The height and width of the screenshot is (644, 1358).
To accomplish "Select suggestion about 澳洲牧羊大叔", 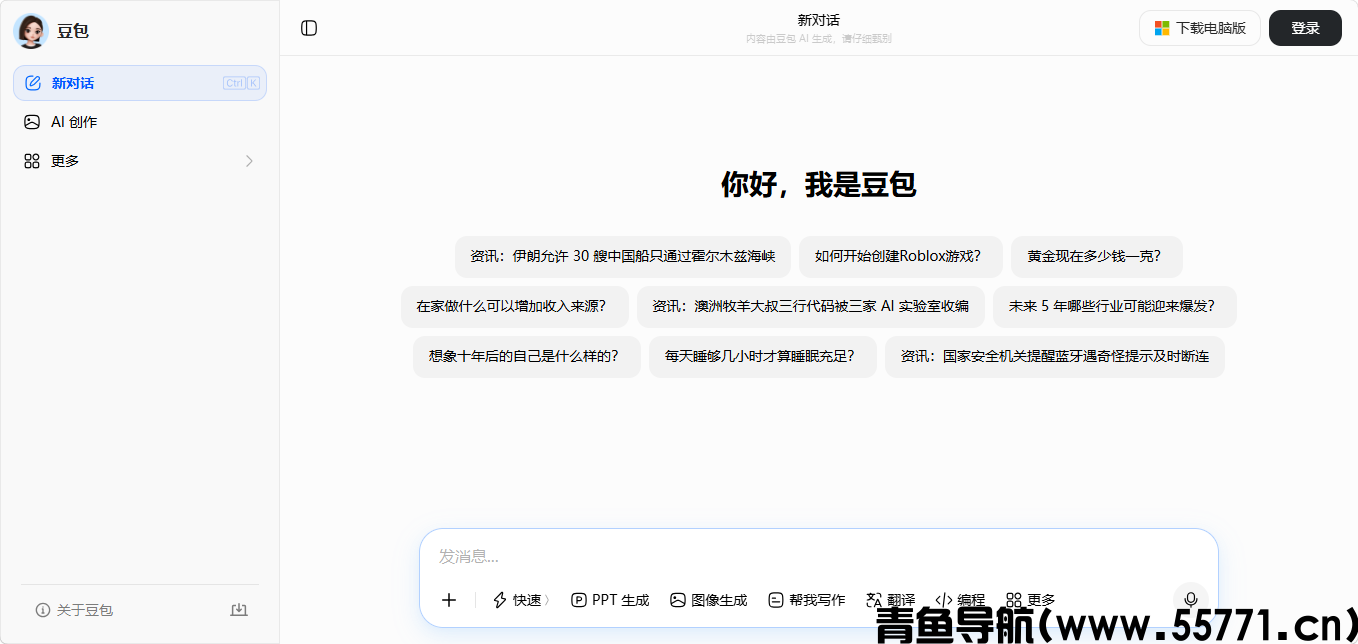I will tap(811, 307).
